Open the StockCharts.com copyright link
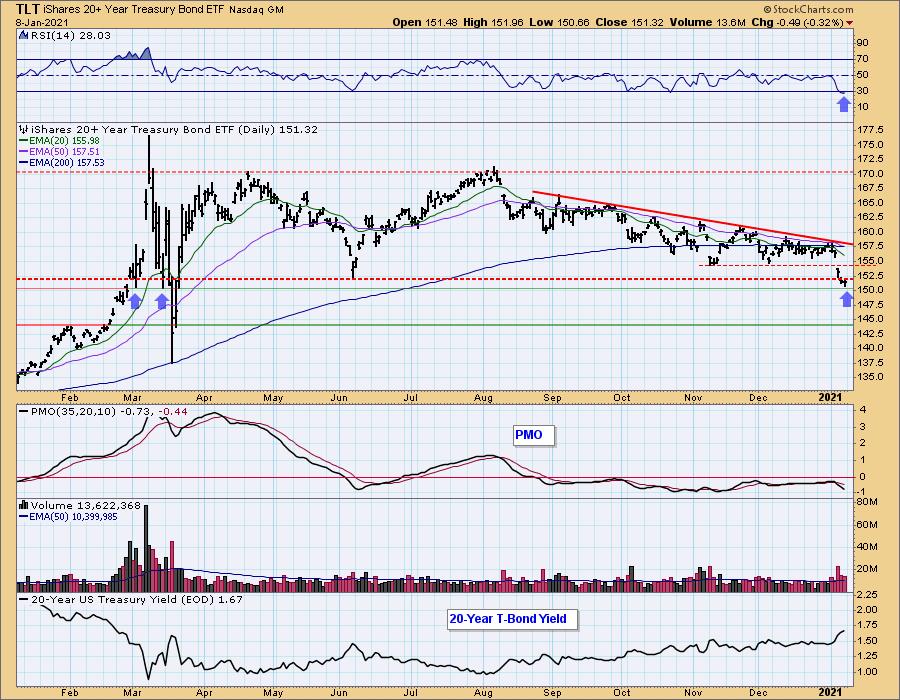Image resolution: width=900 pixels, height=700 pixels. coord(808,9)
